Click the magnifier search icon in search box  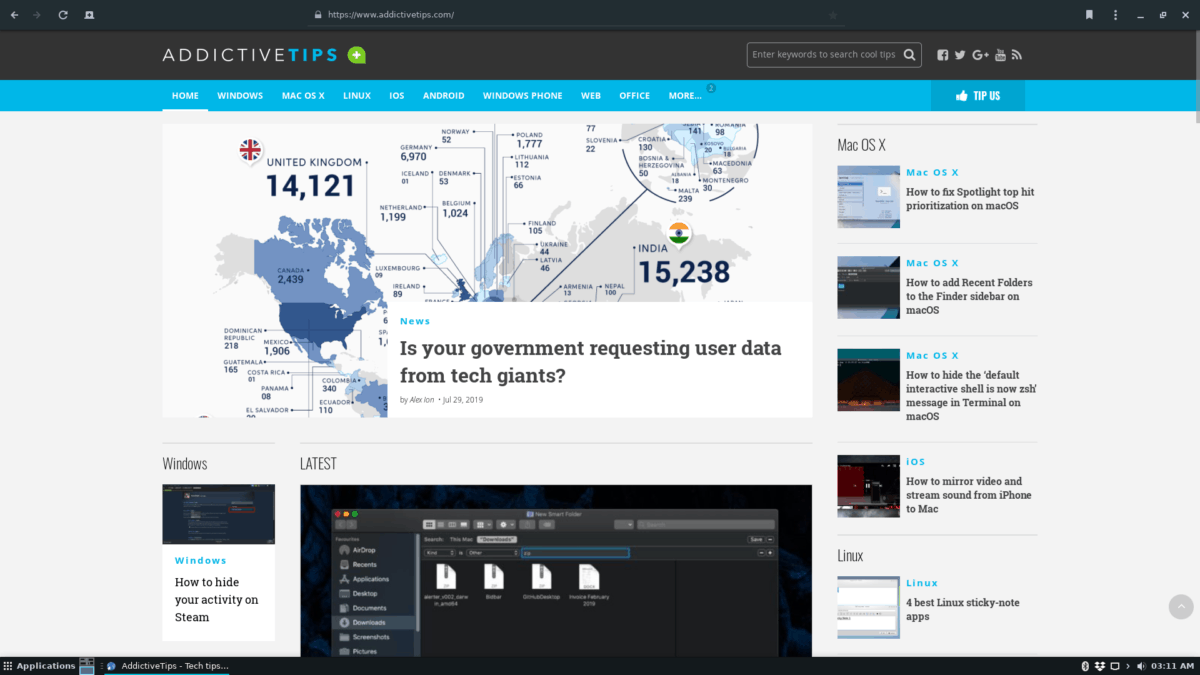909,55
